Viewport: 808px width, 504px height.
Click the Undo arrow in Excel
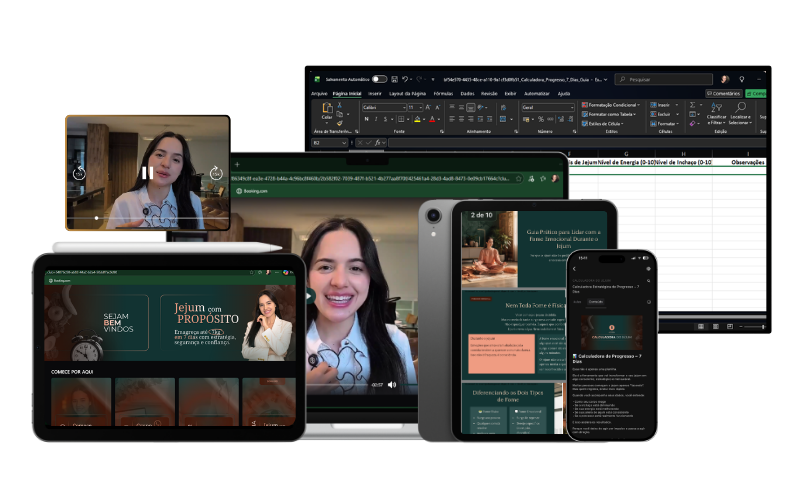405,79
